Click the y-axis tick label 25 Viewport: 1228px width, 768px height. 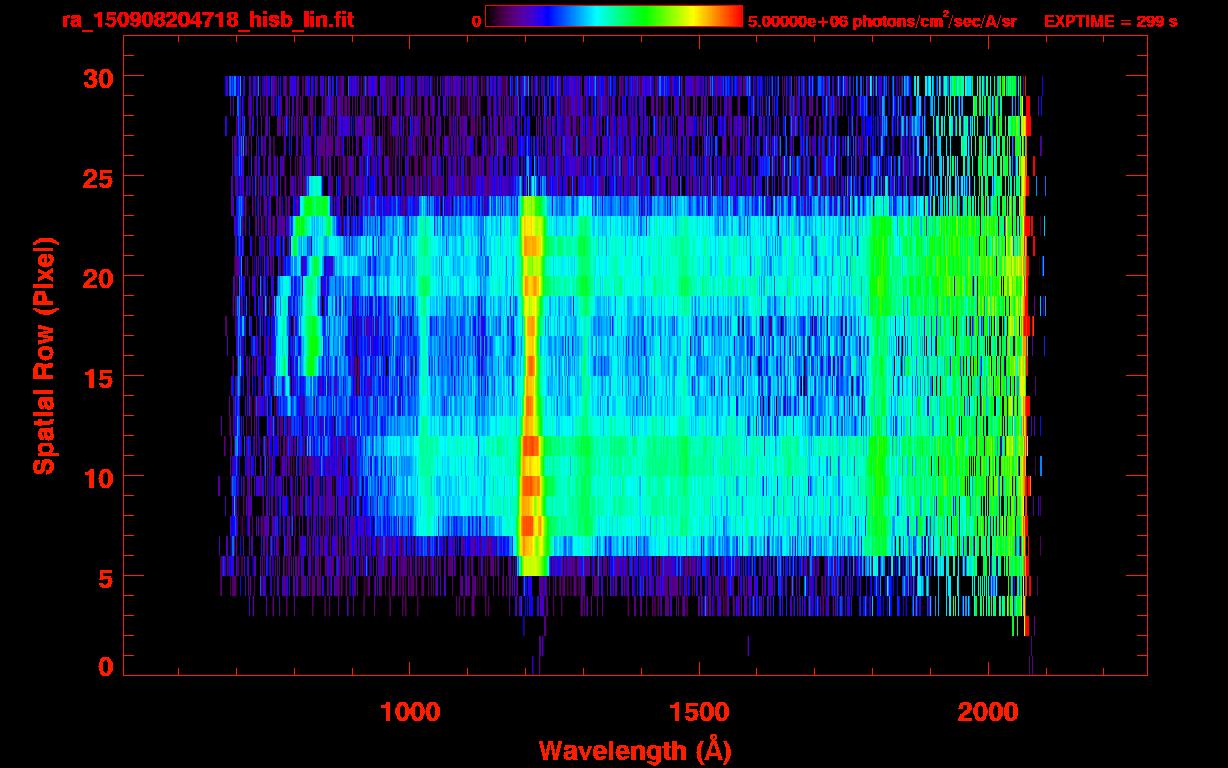click(97, 177)
